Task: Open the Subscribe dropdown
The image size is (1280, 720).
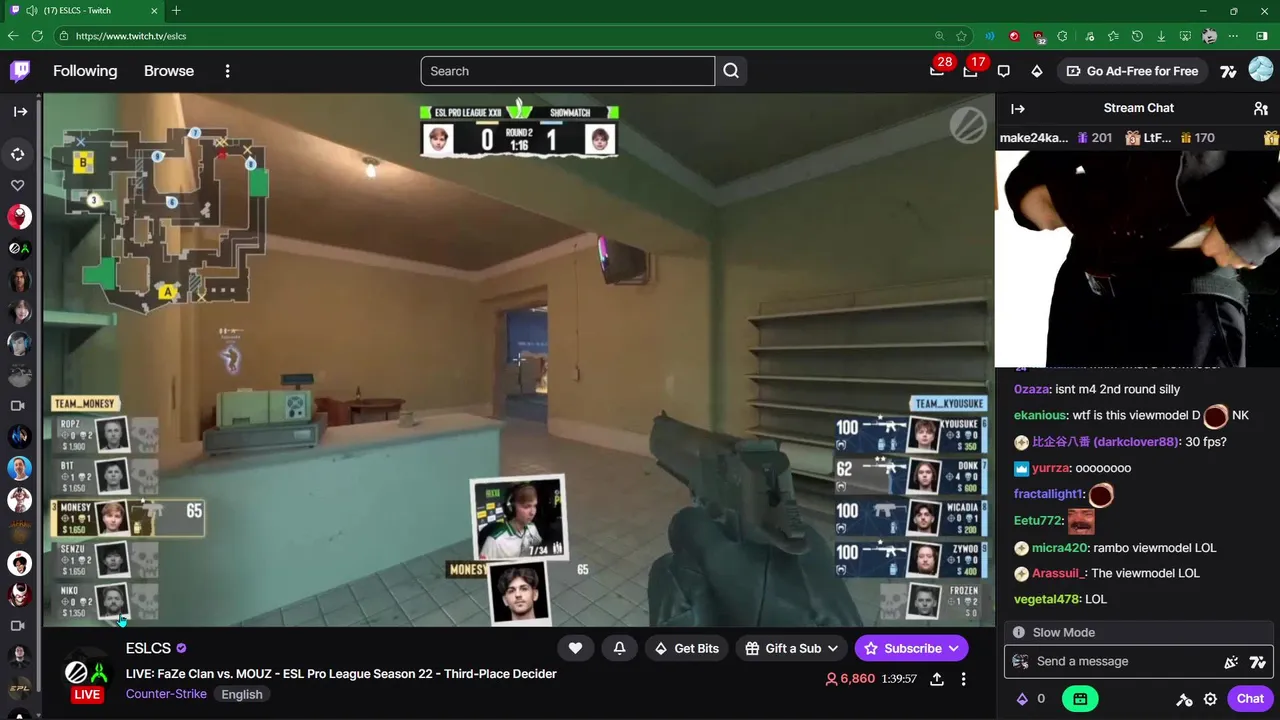Action: coord(911,648)
